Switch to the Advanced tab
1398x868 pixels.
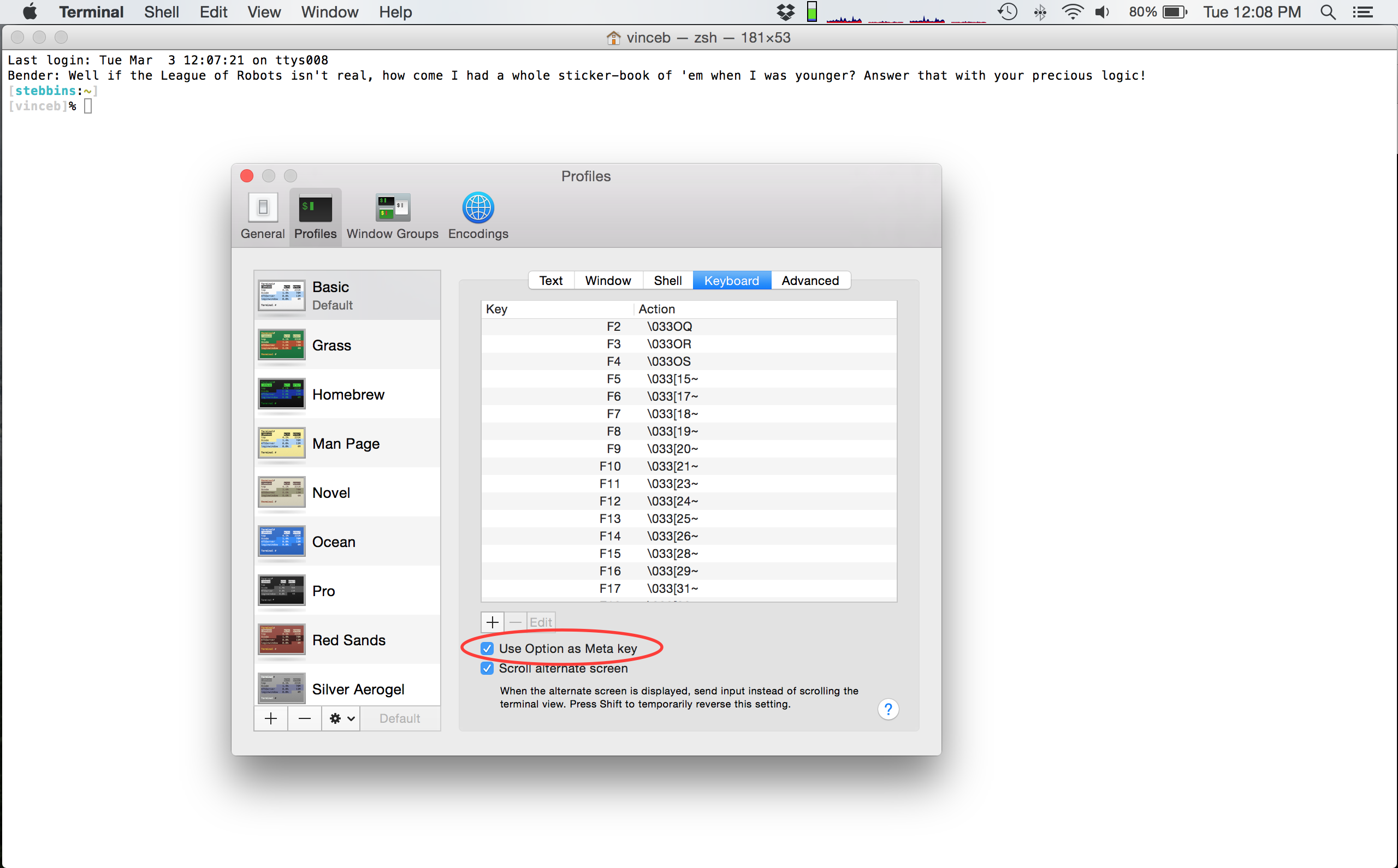[x=809, y=280]
